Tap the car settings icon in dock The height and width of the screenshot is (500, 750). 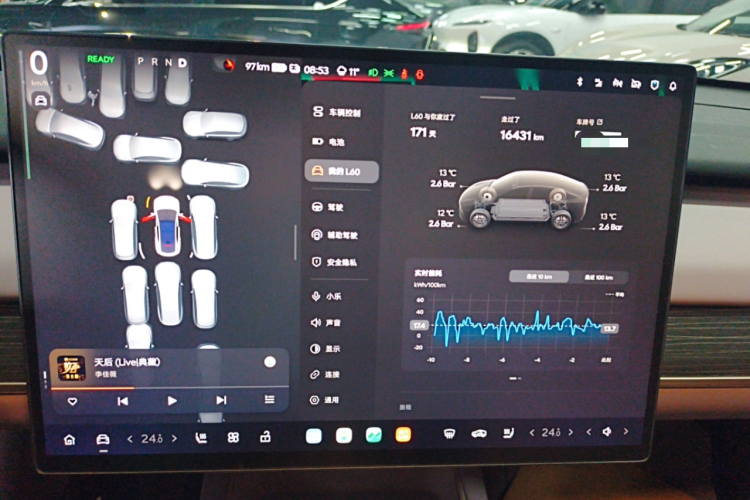pos(103,439)
